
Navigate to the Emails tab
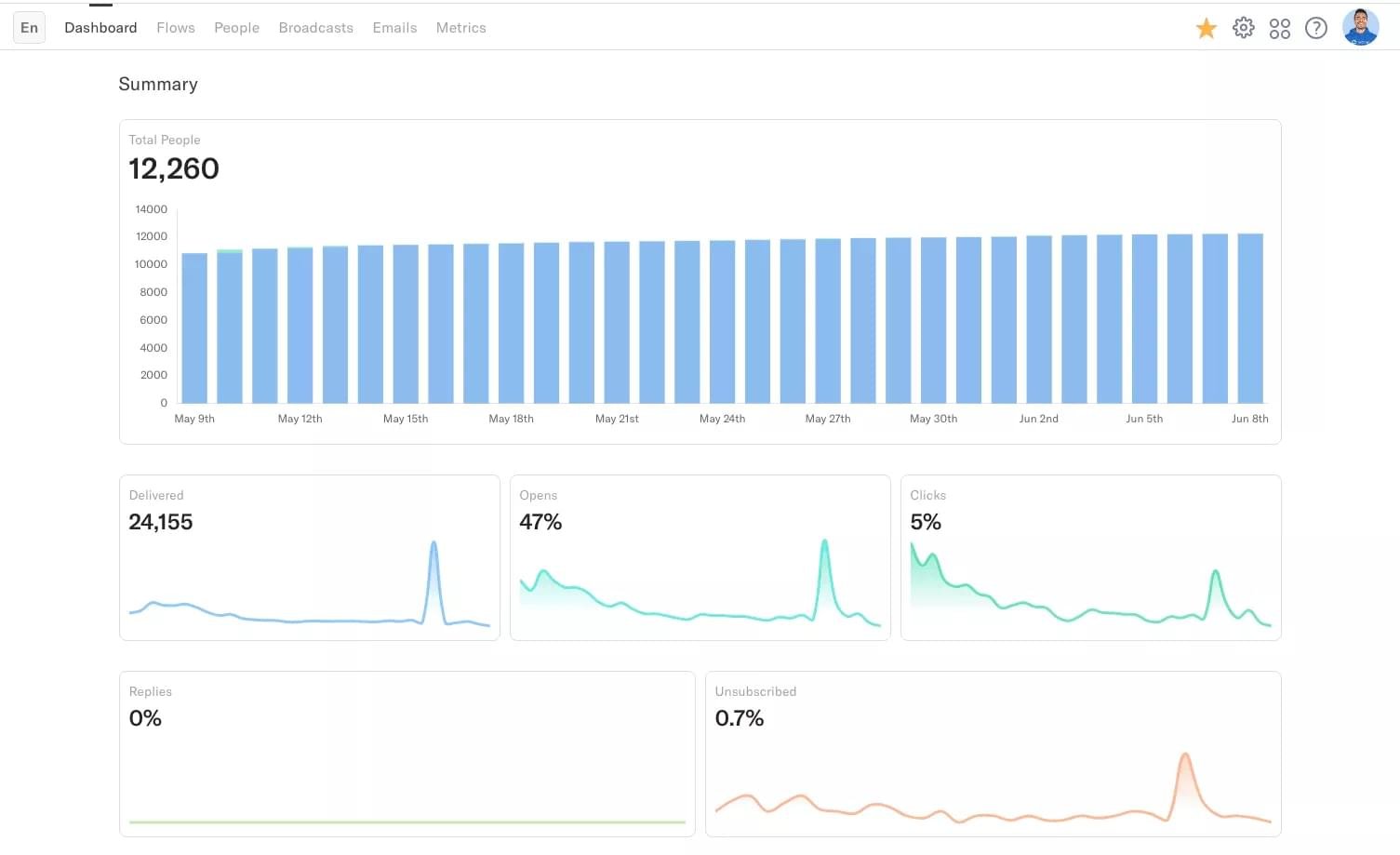click(394, 28)
